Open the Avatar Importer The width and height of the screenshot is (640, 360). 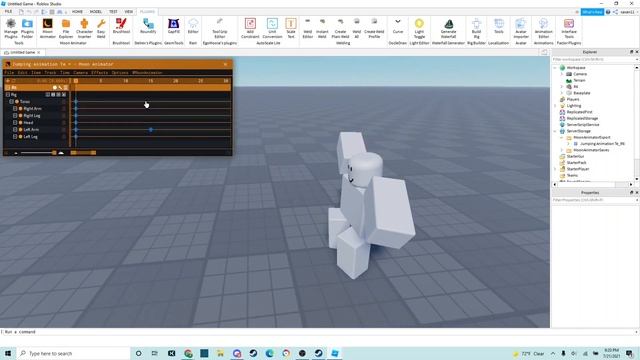tap(521, 29)
